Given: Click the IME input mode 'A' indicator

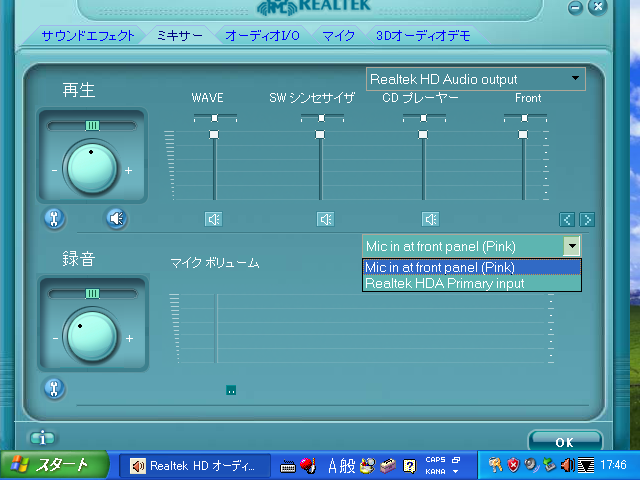Looking at the screenshot, I should point(332,466).
